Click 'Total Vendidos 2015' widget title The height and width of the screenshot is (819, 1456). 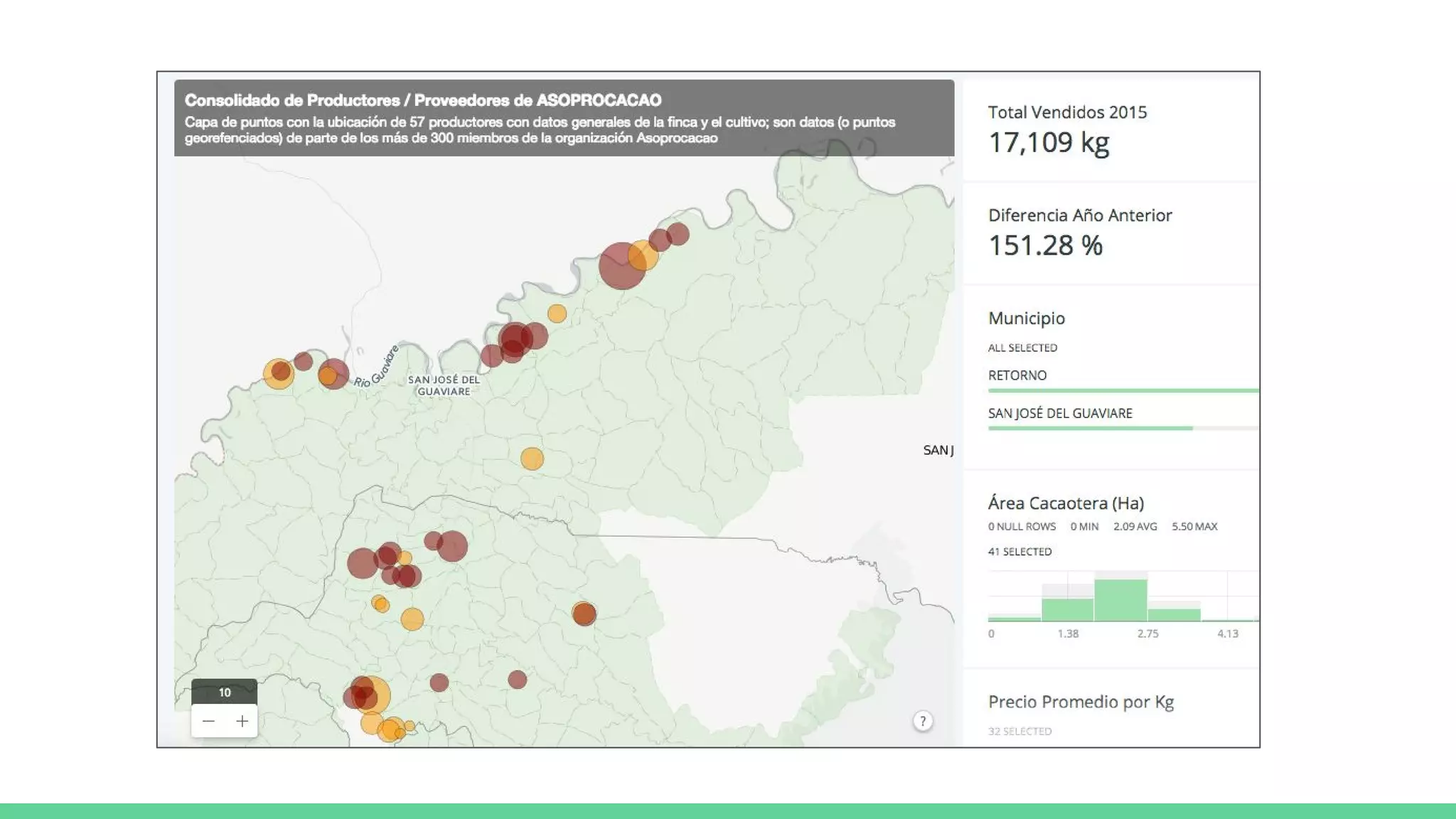1067,112
